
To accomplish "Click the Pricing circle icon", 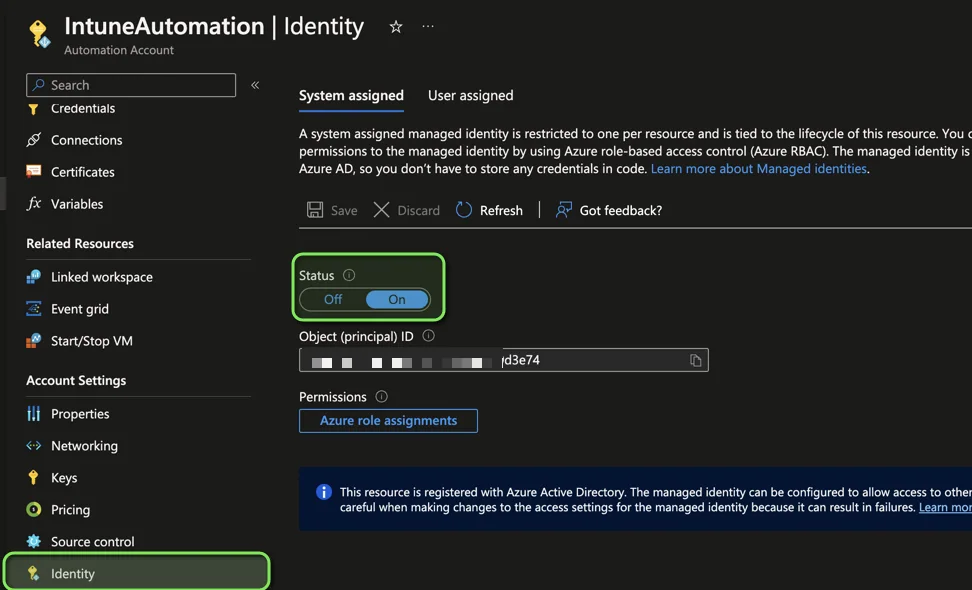I will (x=33, y=509).
